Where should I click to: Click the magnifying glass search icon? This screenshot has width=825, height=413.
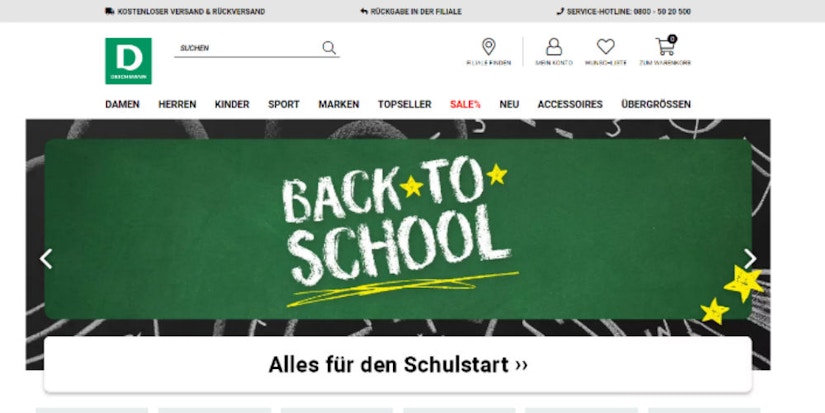[329, 48]
